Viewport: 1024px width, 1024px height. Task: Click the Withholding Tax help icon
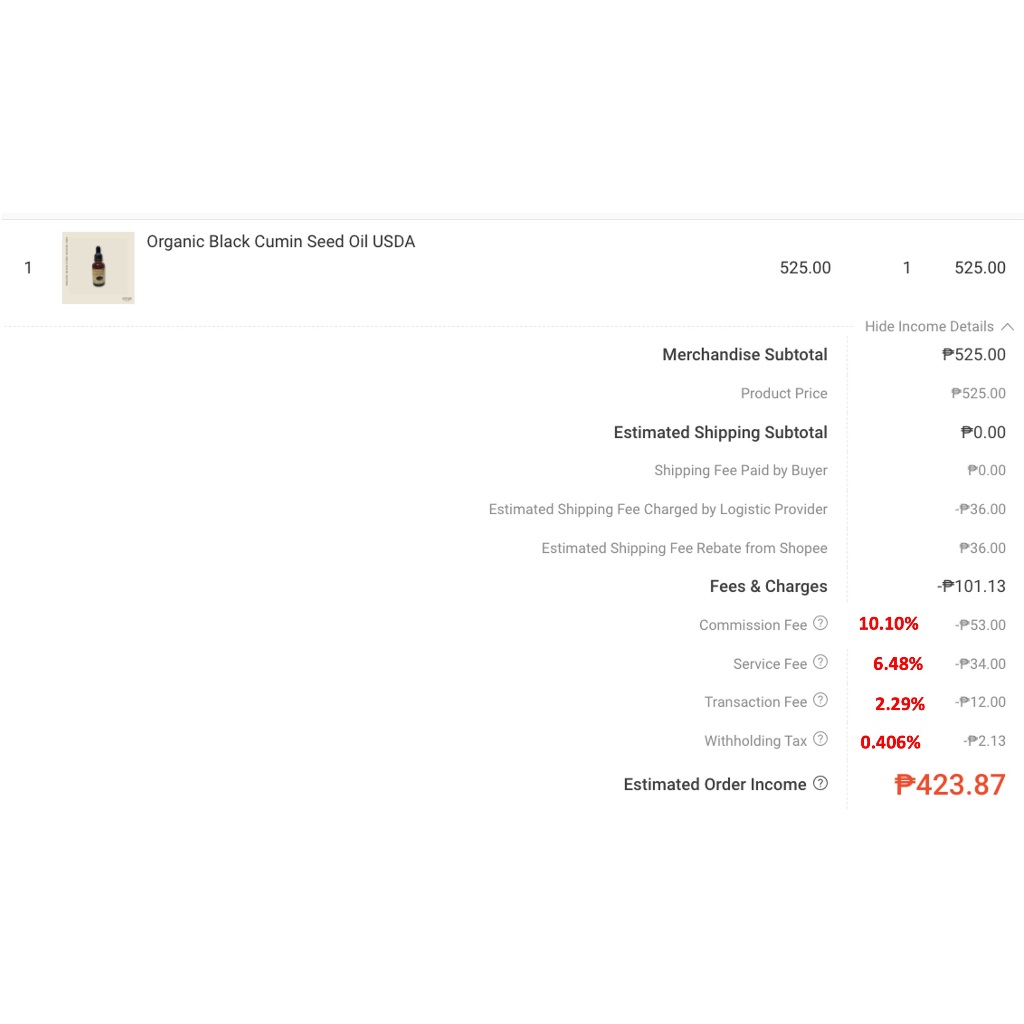pyautogui.click(x=820, y=739)
